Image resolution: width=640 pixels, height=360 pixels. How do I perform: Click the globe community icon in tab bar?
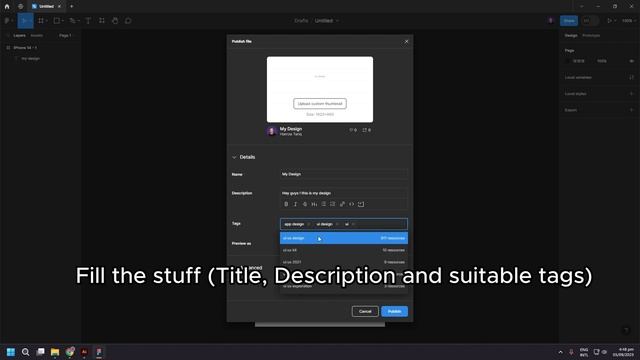point(20,7)
